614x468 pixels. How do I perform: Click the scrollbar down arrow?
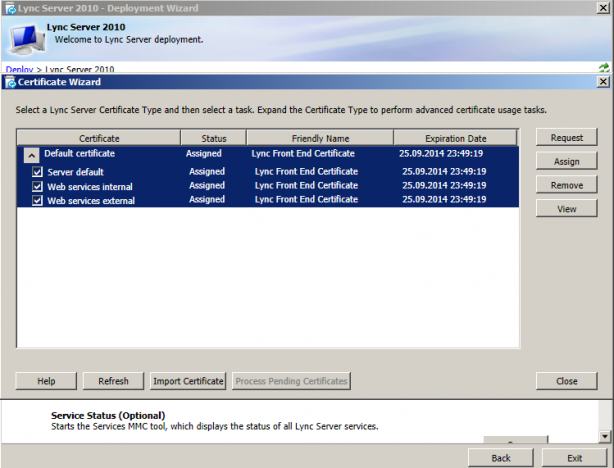click(605, 436)
